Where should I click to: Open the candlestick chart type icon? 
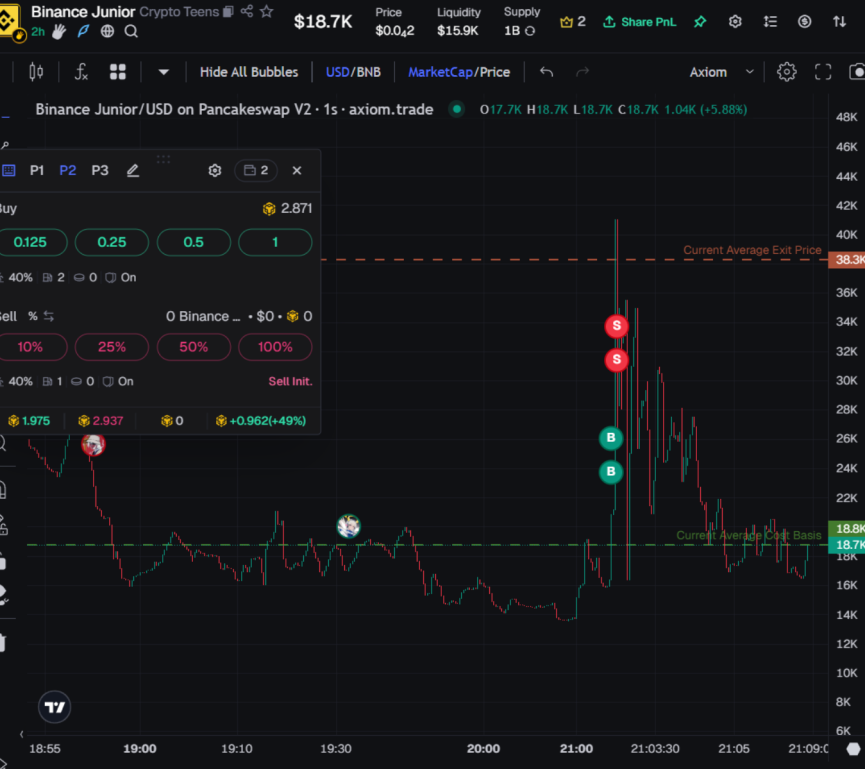(36, 72)
